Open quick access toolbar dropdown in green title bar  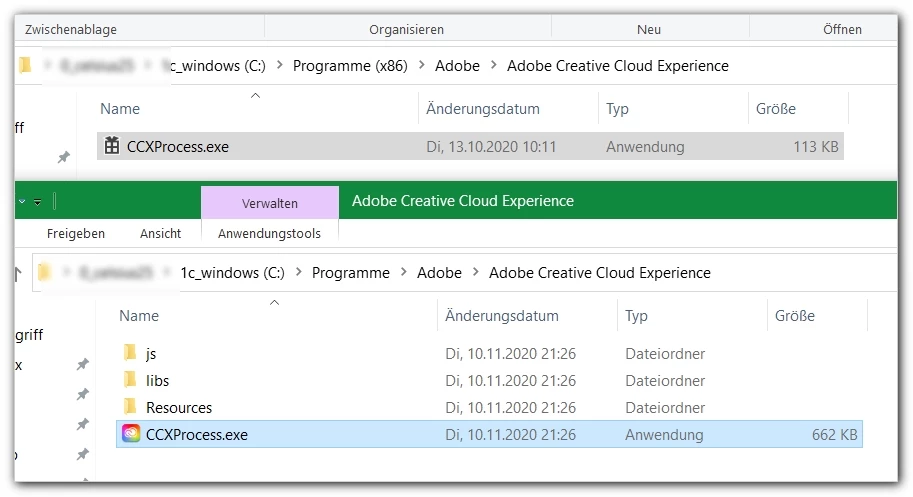click(x=37, y=202)
